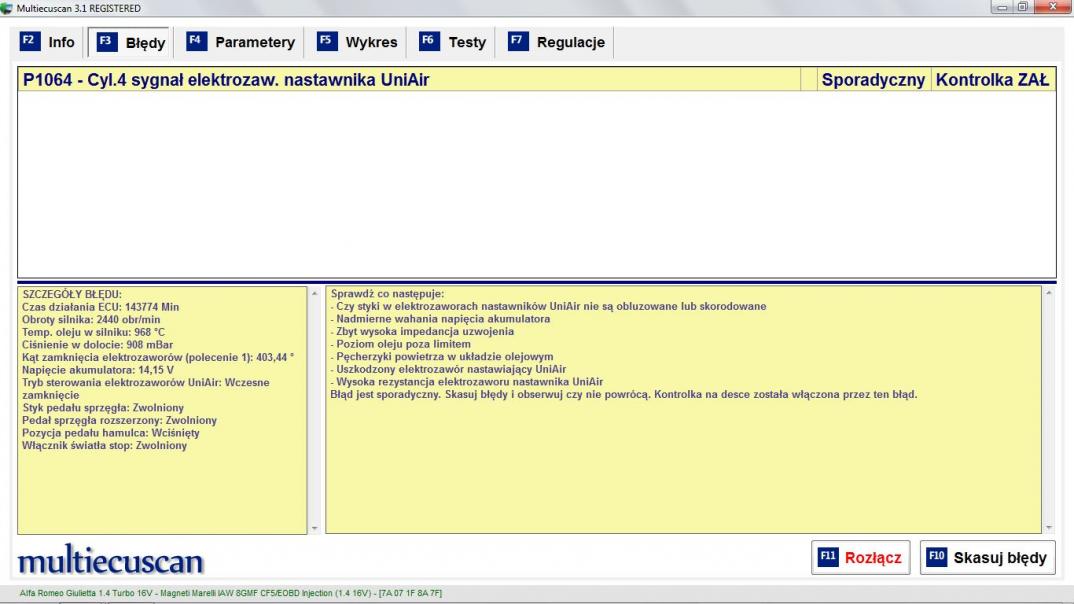Click down arrow of error details scrollbar
This screenshot has width=1074, height=604.
point(314,528)
